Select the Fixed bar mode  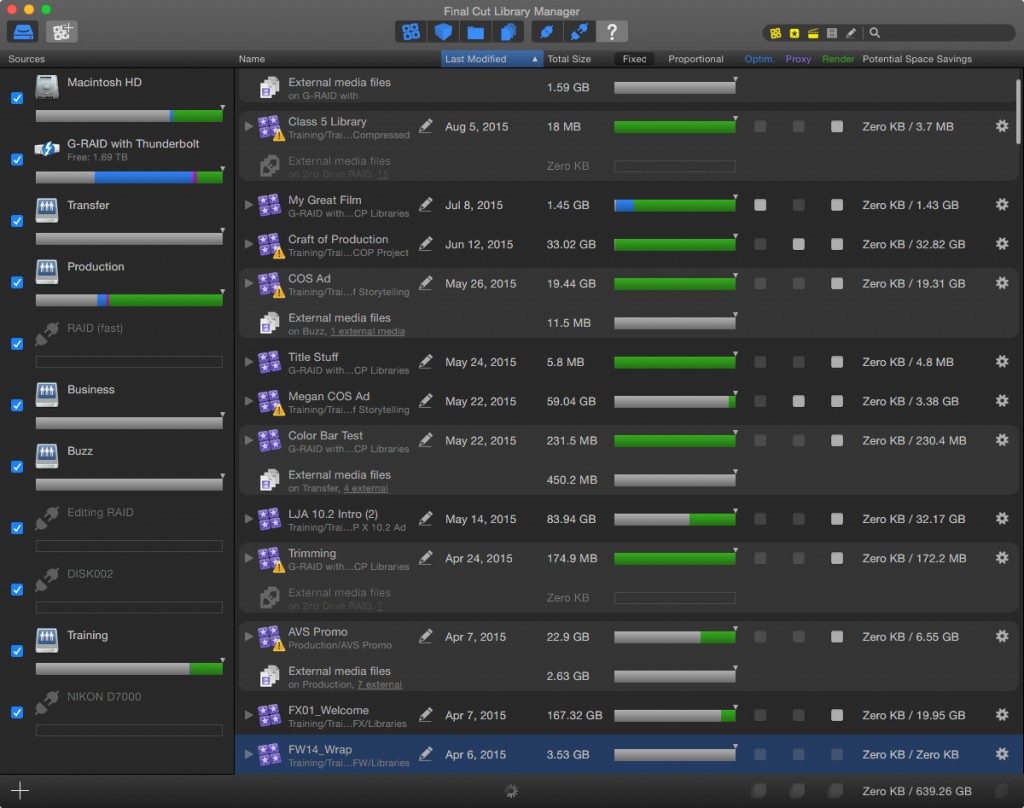coord(634,59)
